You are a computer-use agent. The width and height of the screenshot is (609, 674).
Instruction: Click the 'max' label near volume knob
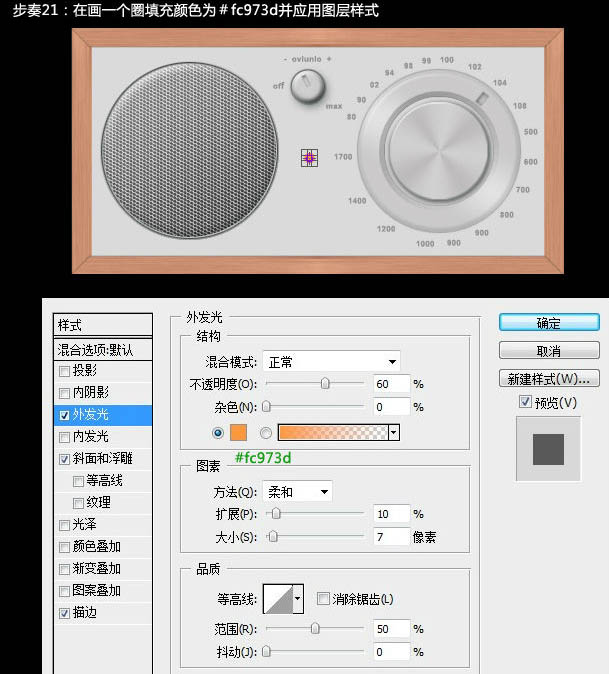pos(334,106)
